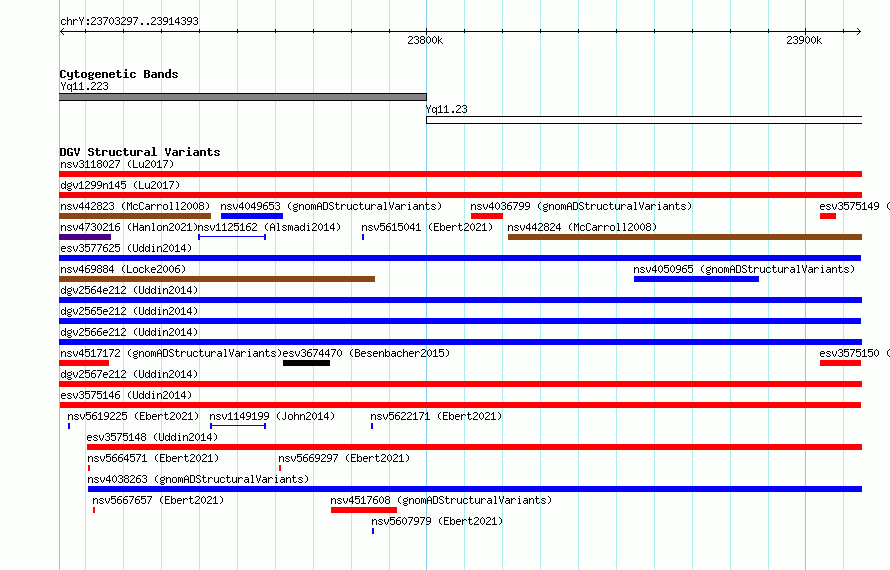This screenshot has width=890, height=570.
Task: Open dgv2564e212 (Uddin2014) label
Action: coord(129,290)
